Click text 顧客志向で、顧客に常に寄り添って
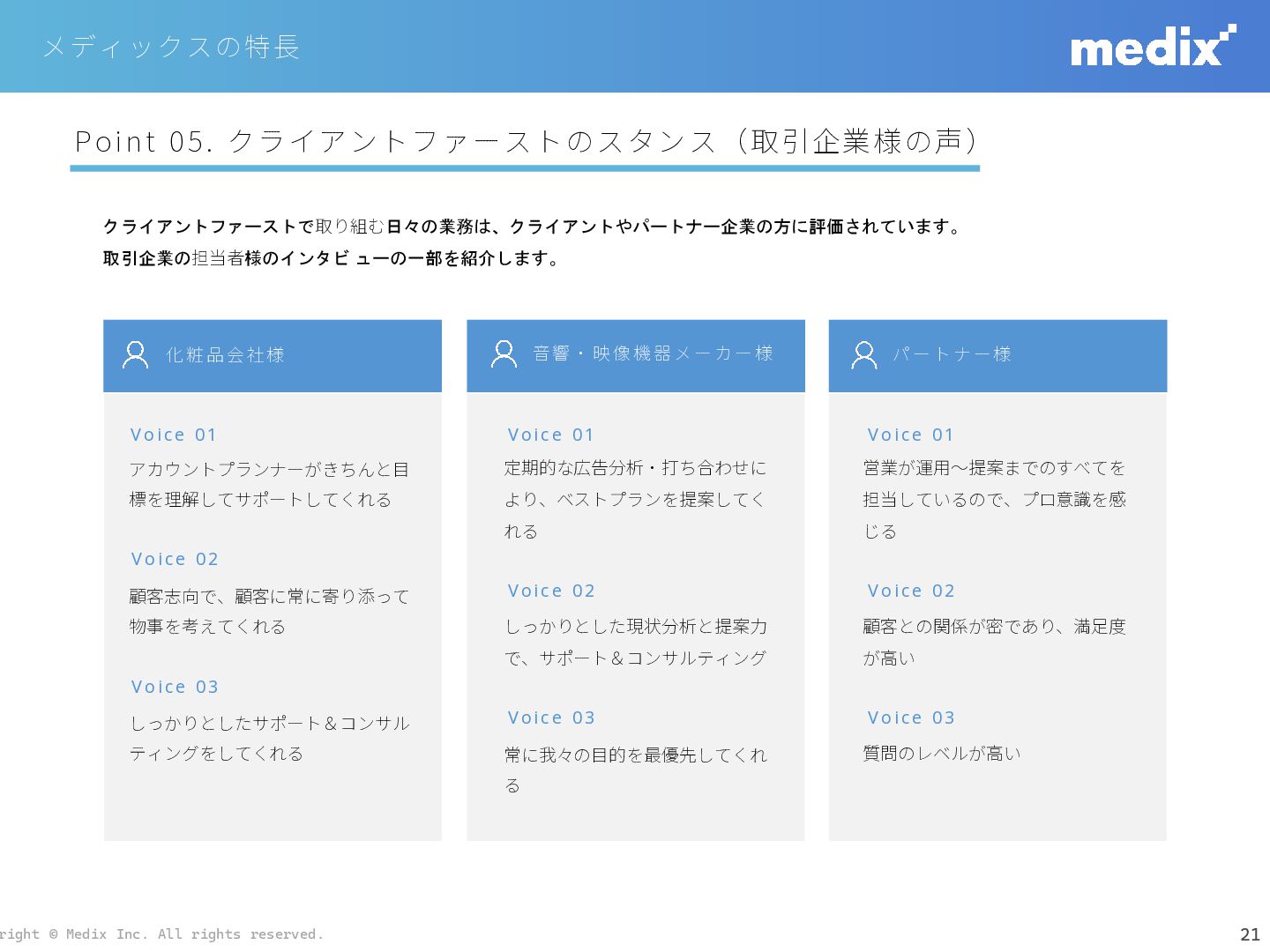The height and width of the screenshot is (952, 1270). point(269,611)
